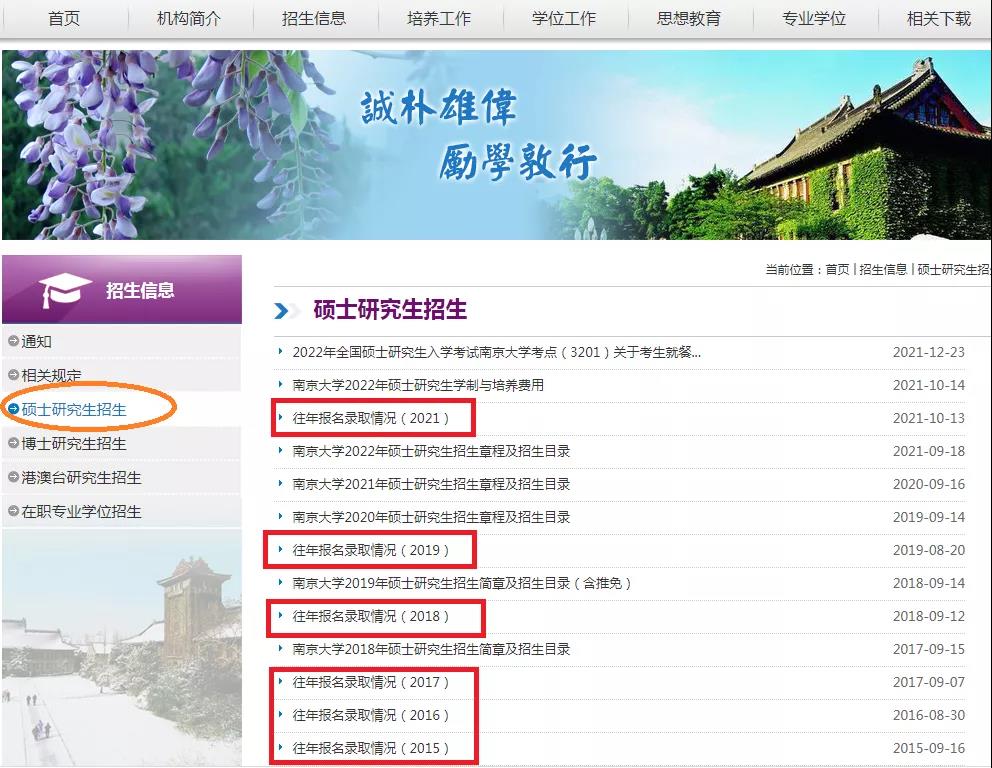Click the bullet icon beside 博士研究生招生
992x768 pixels.
click(13, 443)
